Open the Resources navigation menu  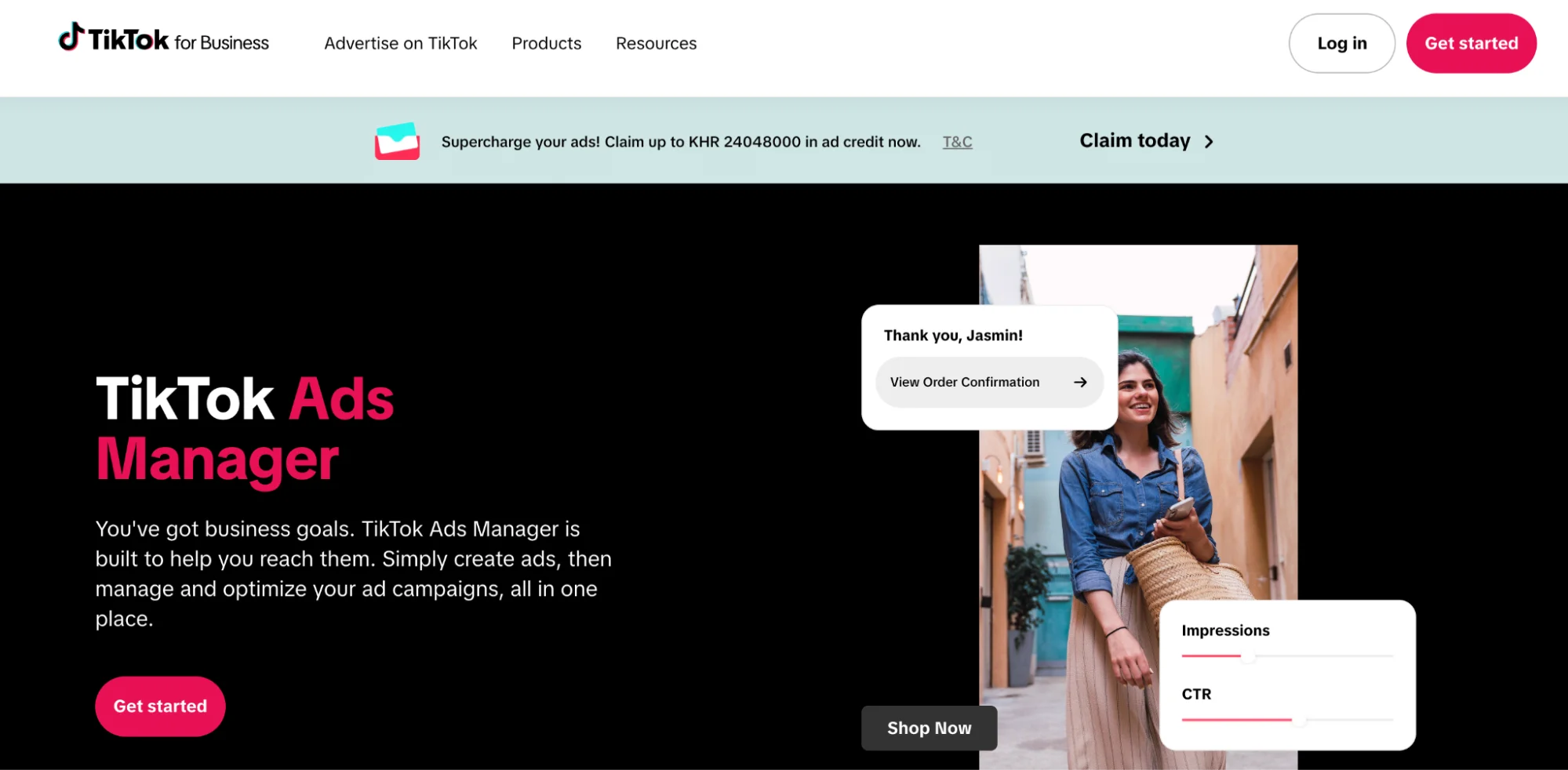coord(656,43)
